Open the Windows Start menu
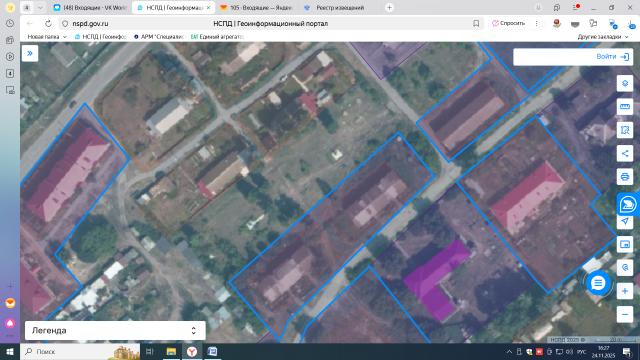This screenshot has height=360, width=640. 10,351
